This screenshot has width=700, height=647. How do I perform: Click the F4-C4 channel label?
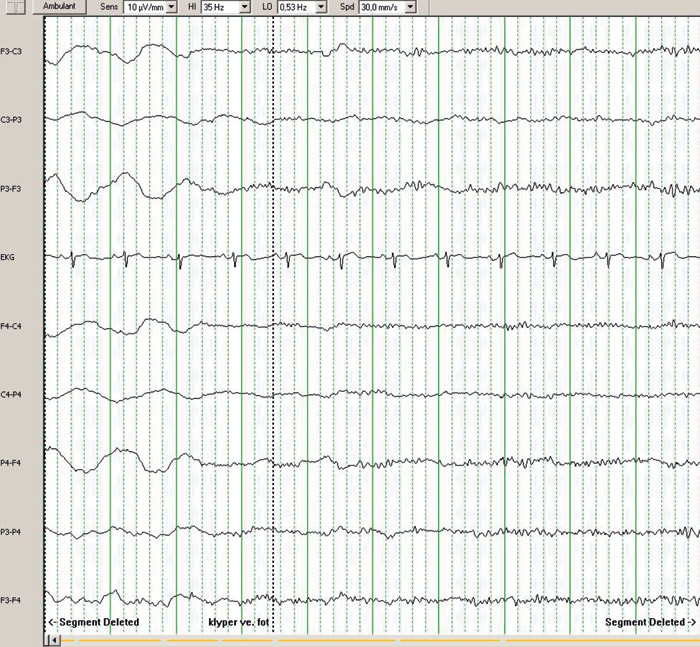pos(13,326)
